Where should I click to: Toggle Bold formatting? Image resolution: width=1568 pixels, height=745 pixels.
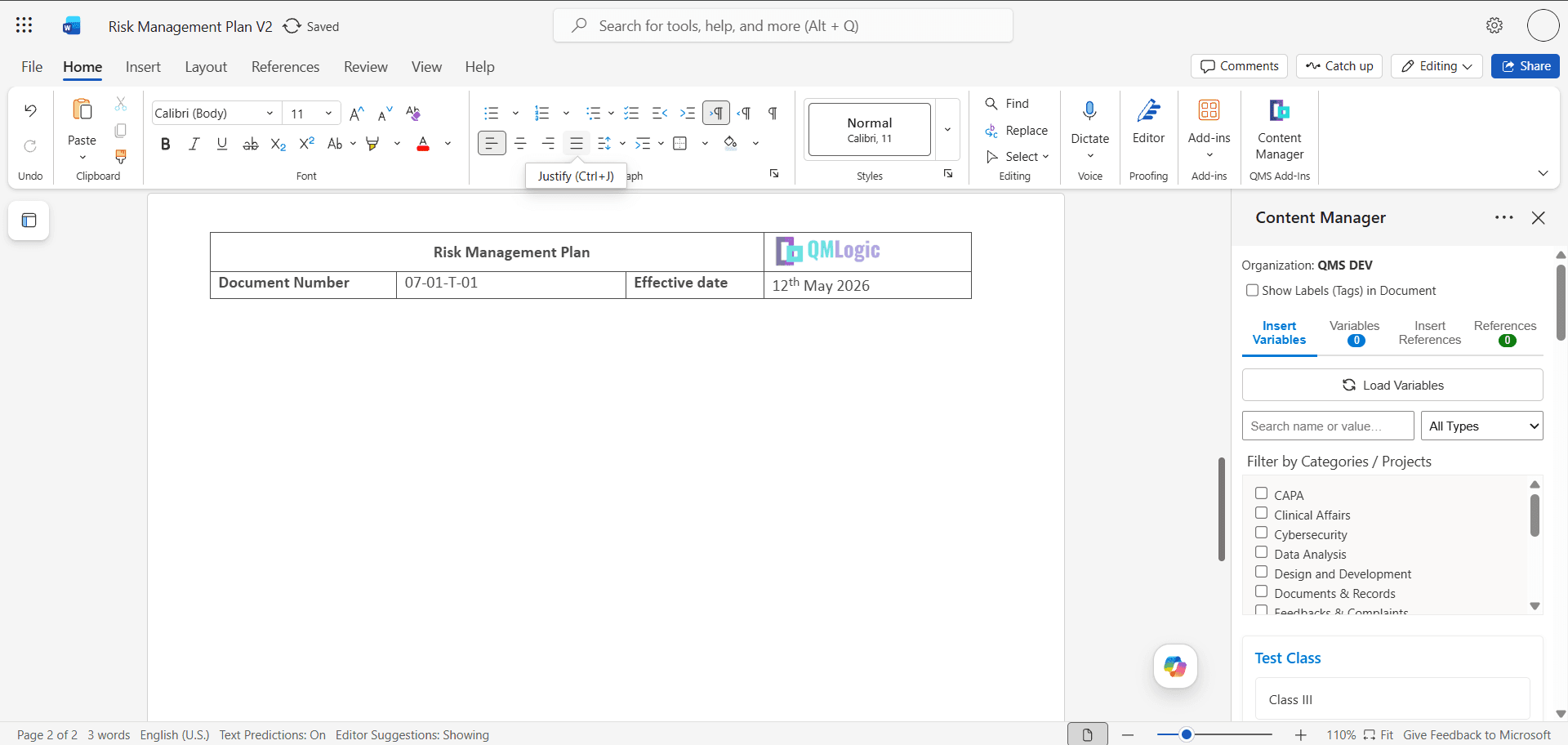pos(166,144)
